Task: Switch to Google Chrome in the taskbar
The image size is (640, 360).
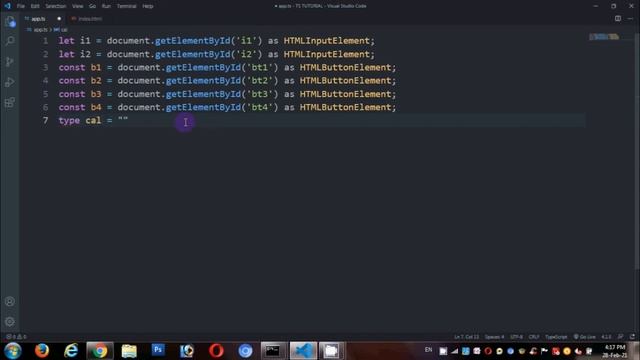Action: click(99, 351)
